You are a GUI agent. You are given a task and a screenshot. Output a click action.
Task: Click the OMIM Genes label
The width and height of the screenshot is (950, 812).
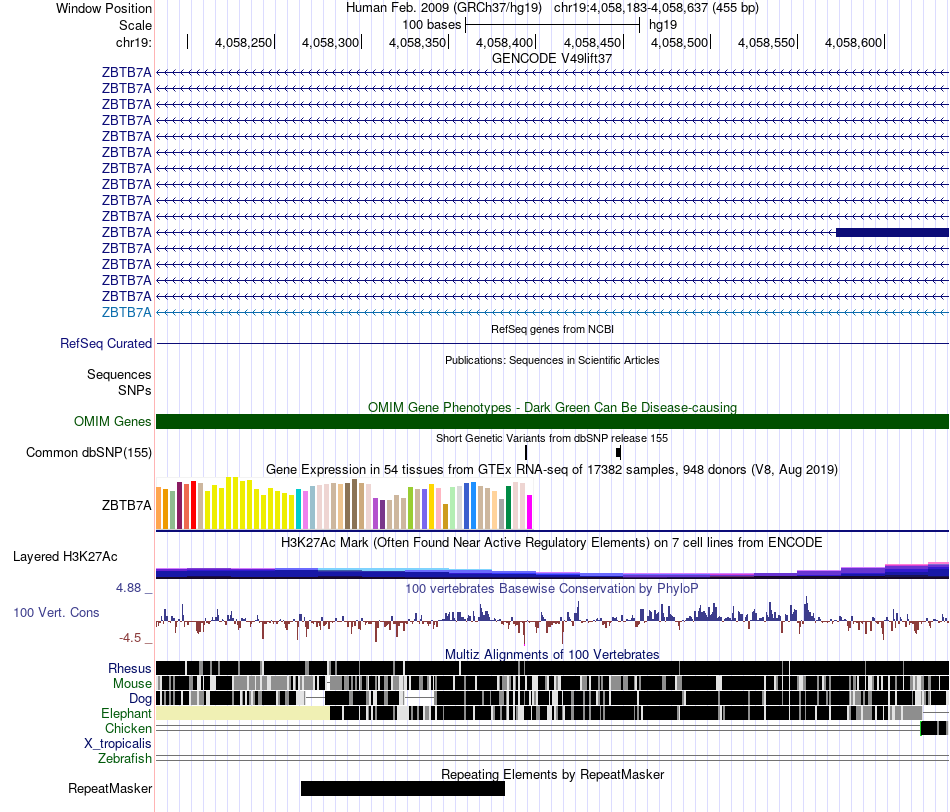tap(112, 421)
